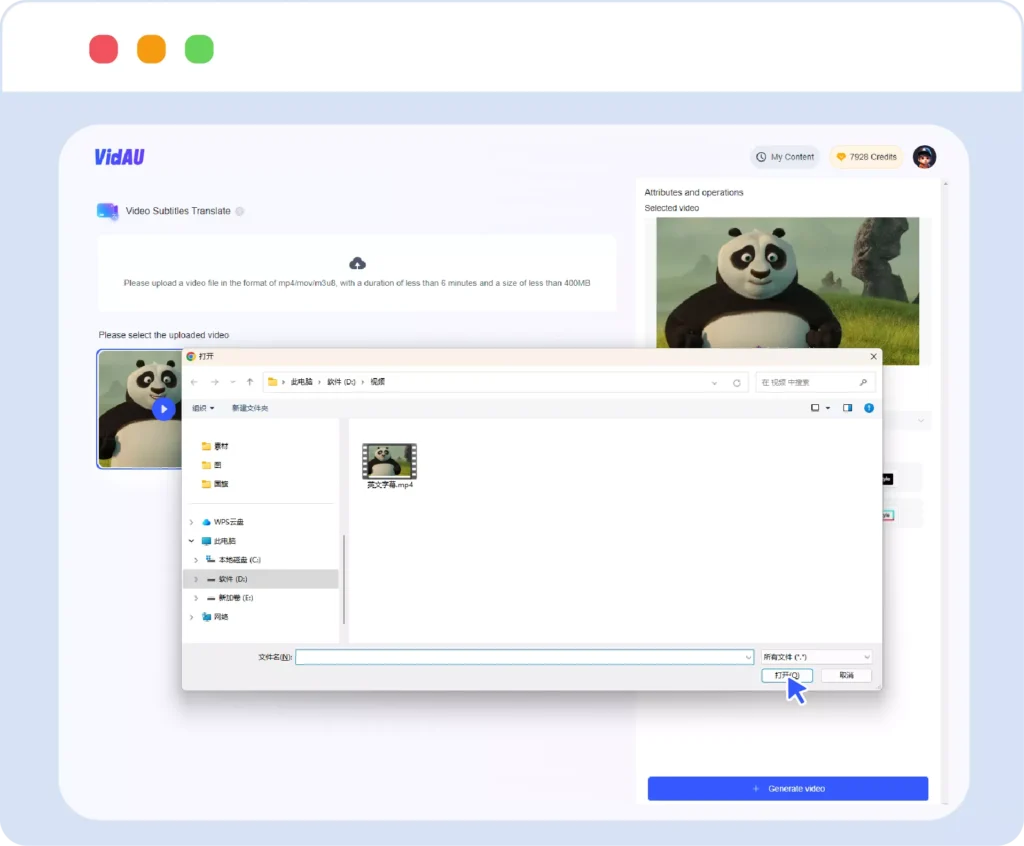Click 此电脑 in the address breadcrumb

click(x=301, y=382)
